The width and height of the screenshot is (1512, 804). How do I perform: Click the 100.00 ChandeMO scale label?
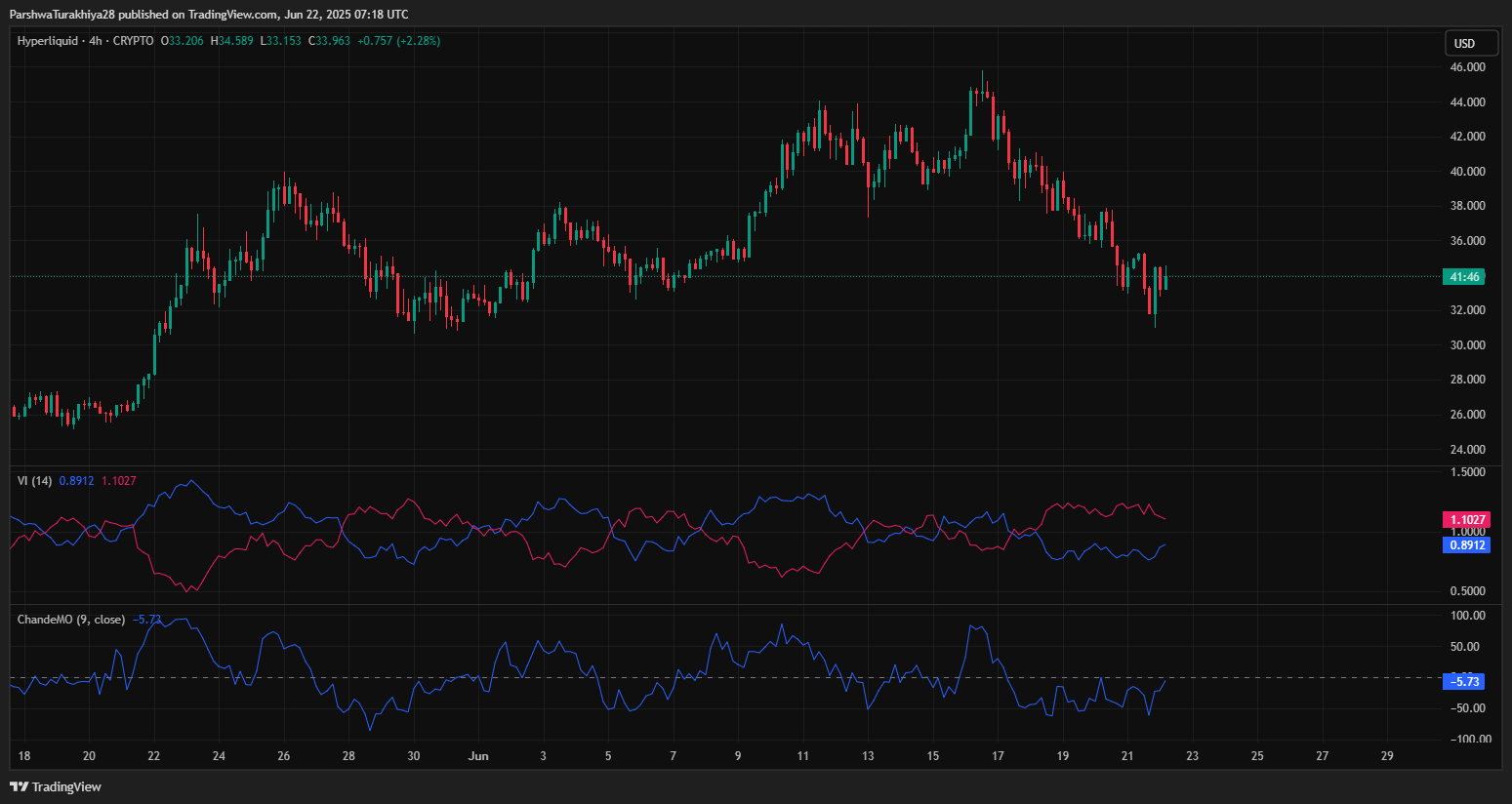click(1469, 616)
